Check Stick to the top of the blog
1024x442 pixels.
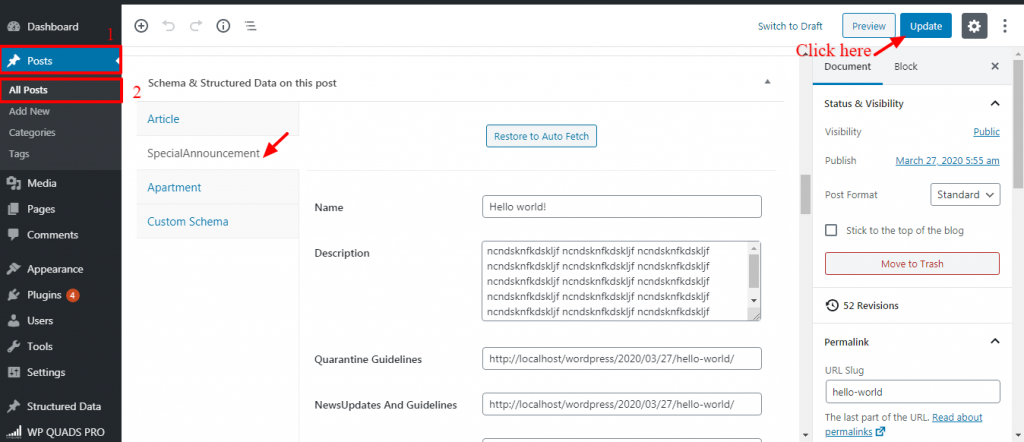(831, 230)
